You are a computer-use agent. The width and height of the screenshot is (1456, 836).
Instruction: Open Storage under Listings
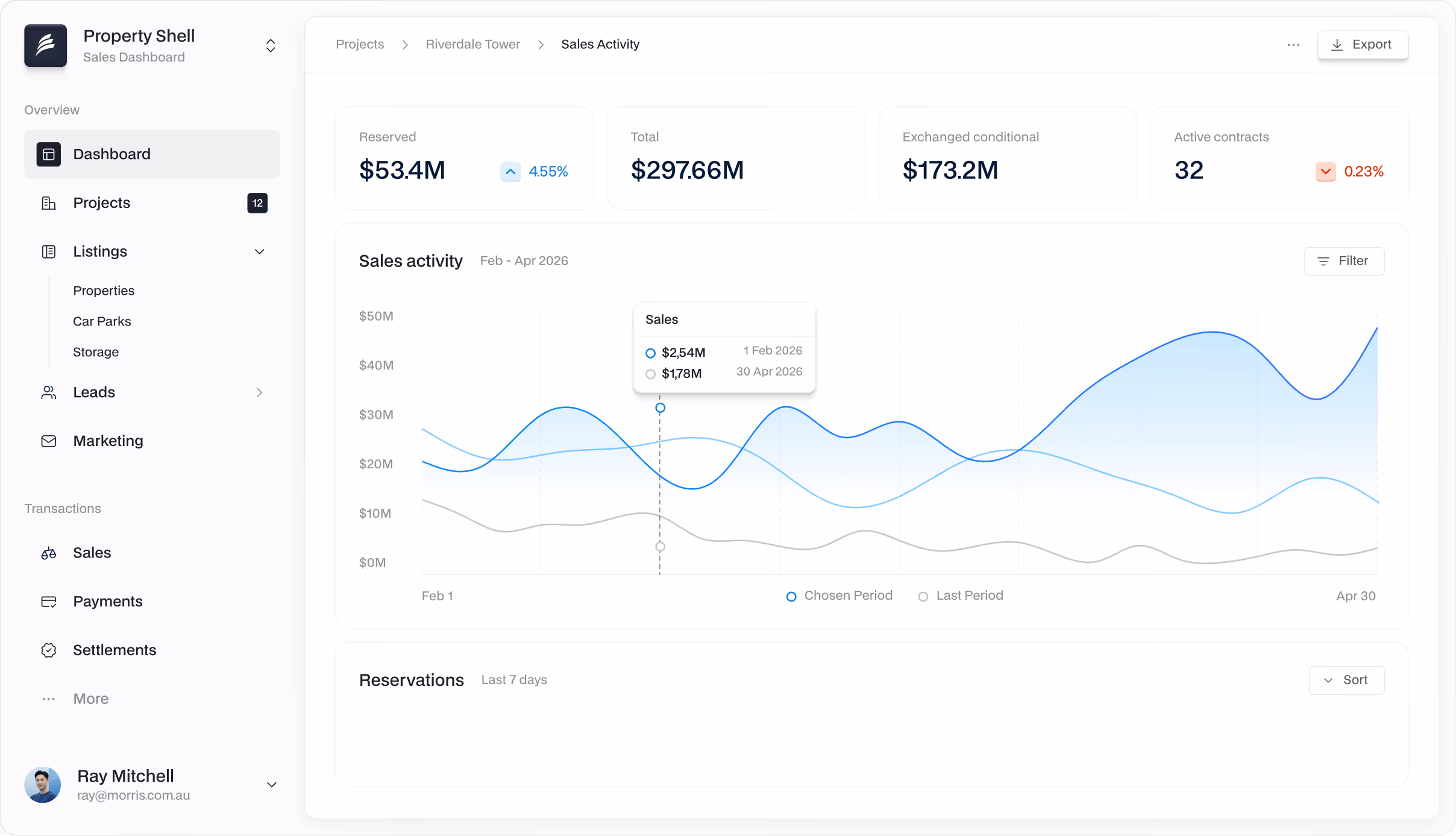(96, 352)
